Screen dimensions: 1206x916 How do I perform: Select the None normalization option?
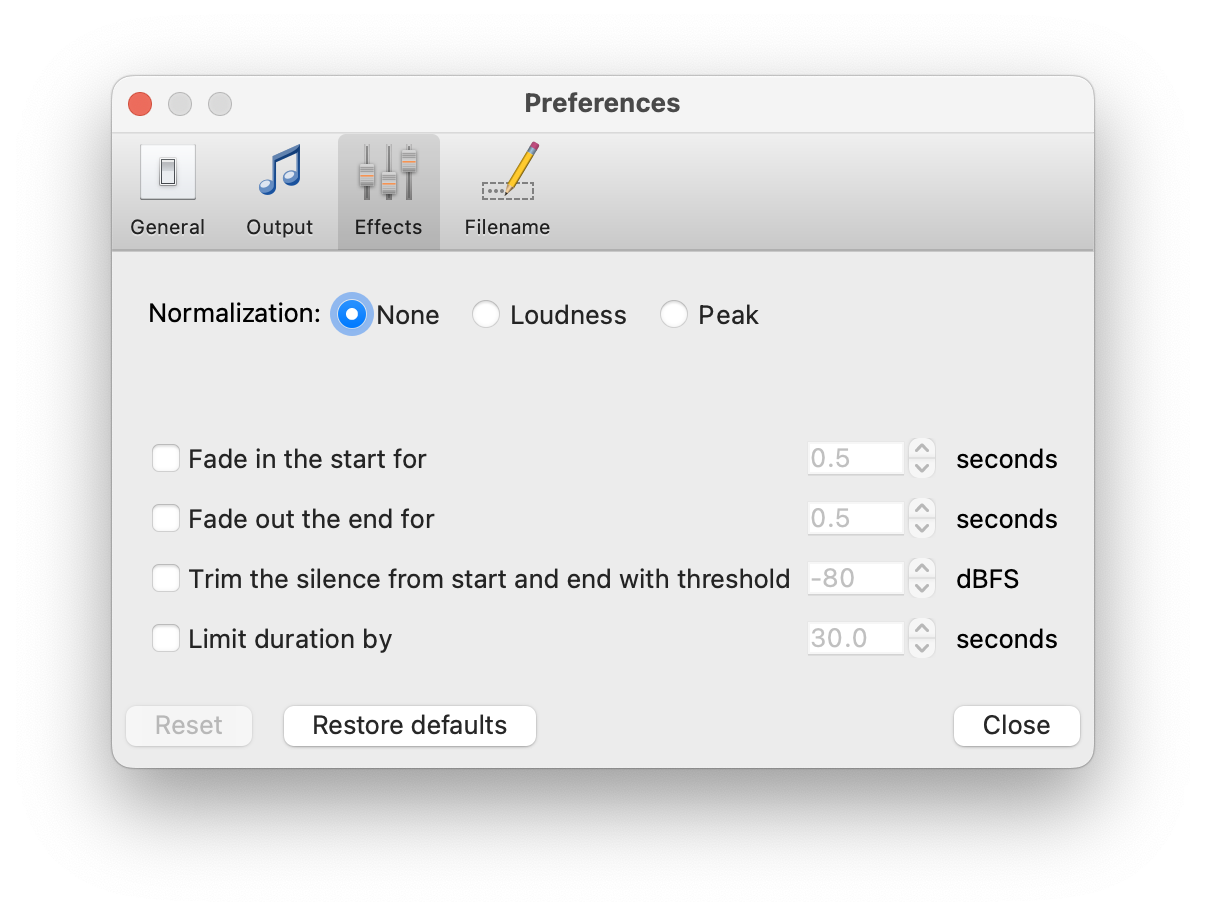tap(352, 314)
